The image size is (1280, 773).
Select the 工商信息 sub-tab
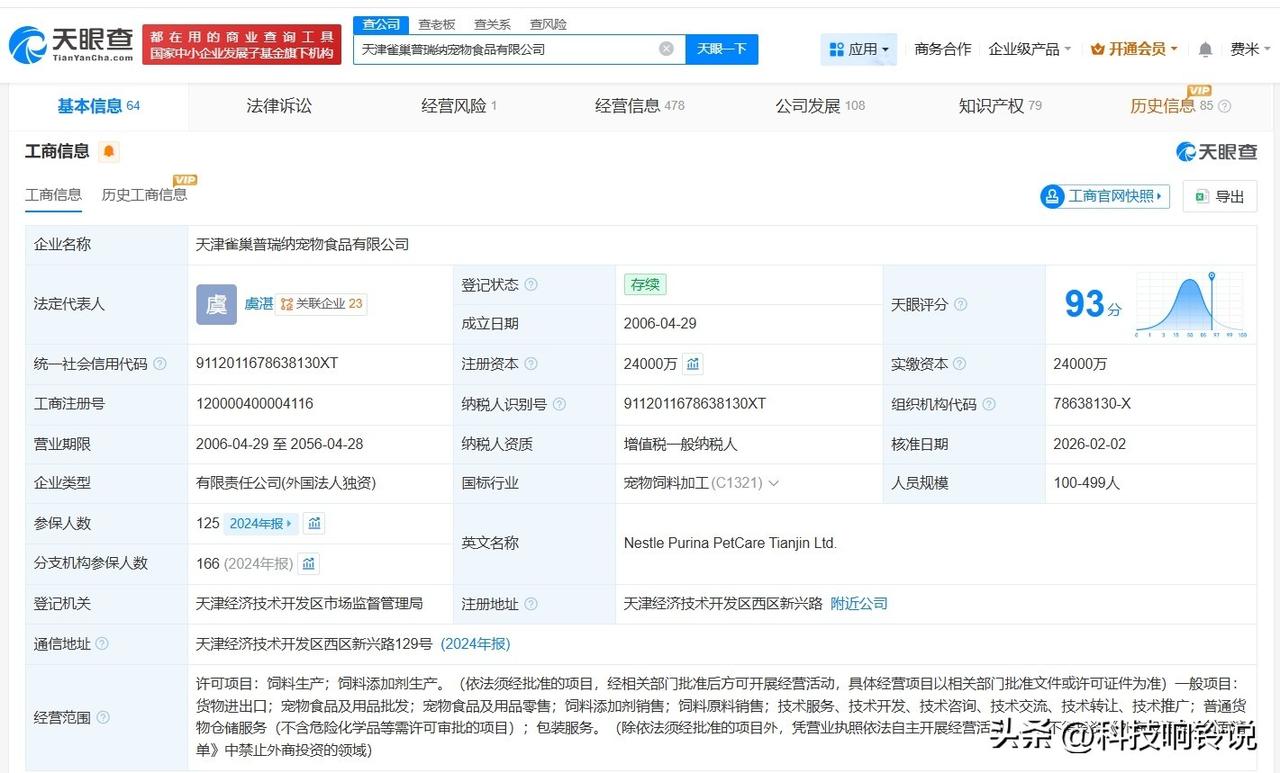(x=53, y=195)
